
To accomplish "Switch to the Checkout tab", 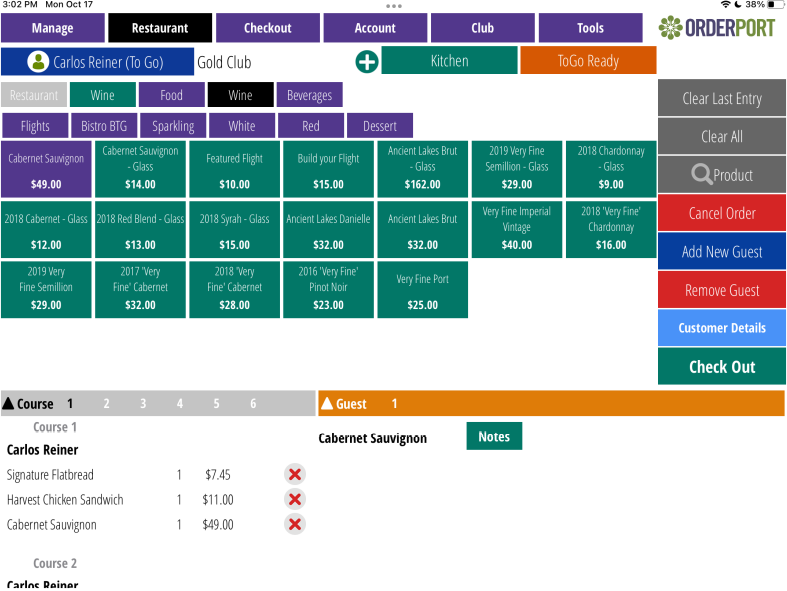I will pos(268,28).
